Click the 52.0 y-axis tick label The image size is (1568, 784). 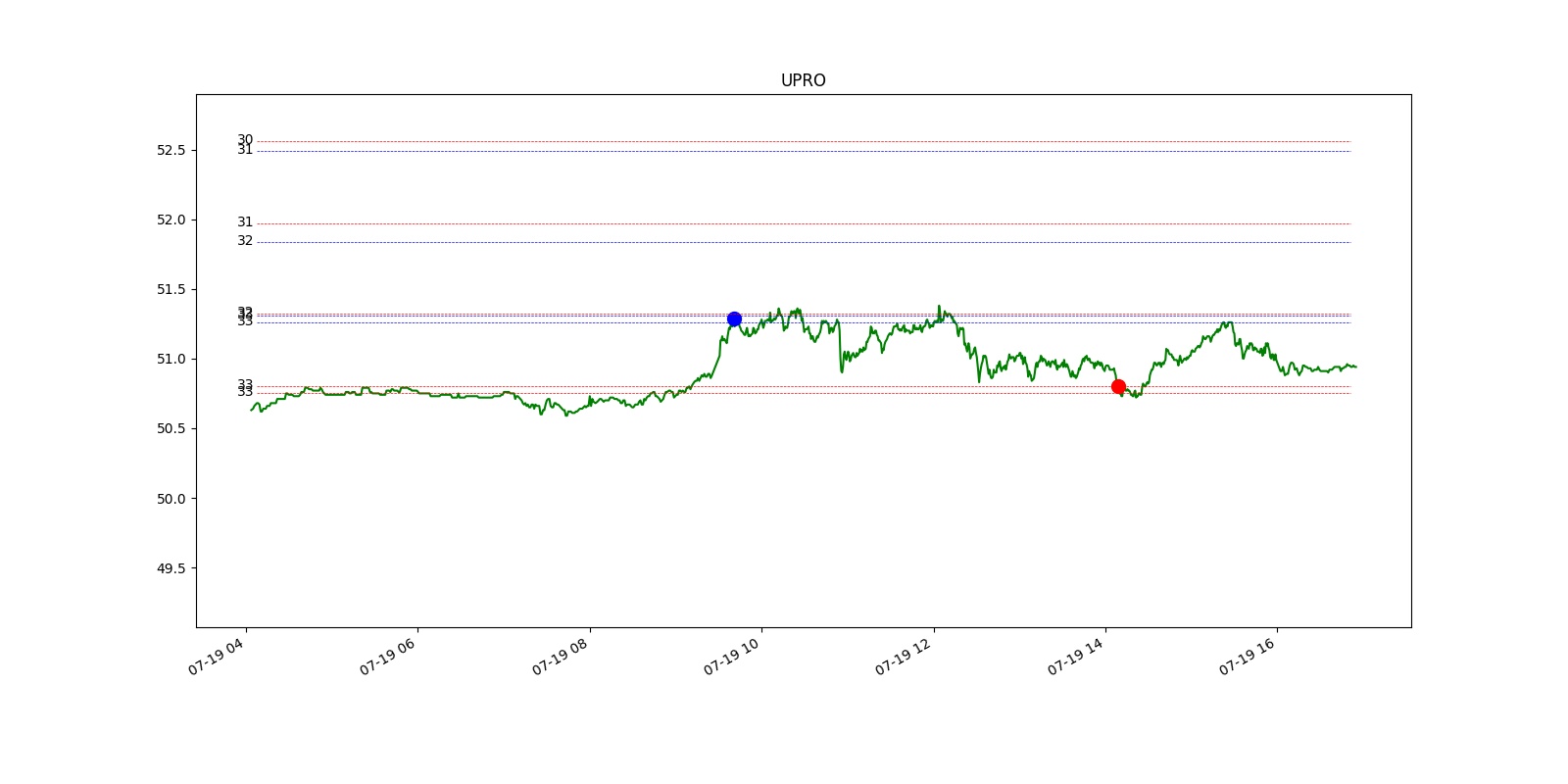click(x=171, y=220)
